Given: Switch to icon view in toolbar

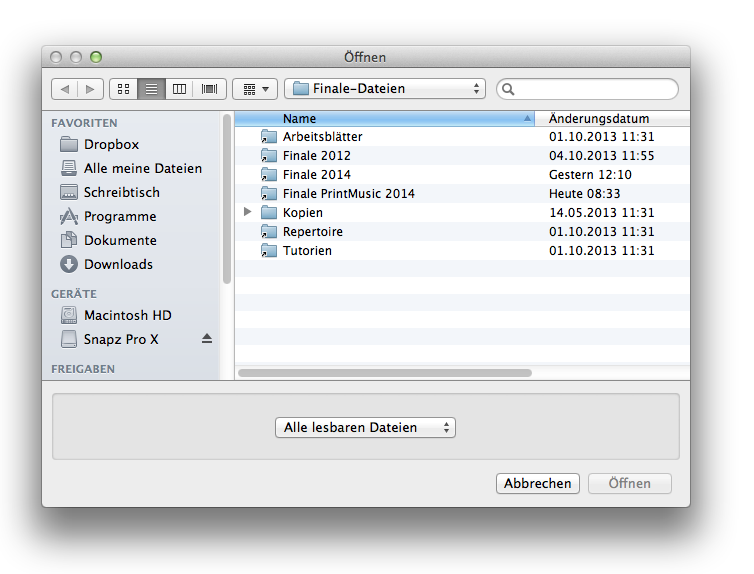Looking at the screenshot, I should [x=123, y=89].
